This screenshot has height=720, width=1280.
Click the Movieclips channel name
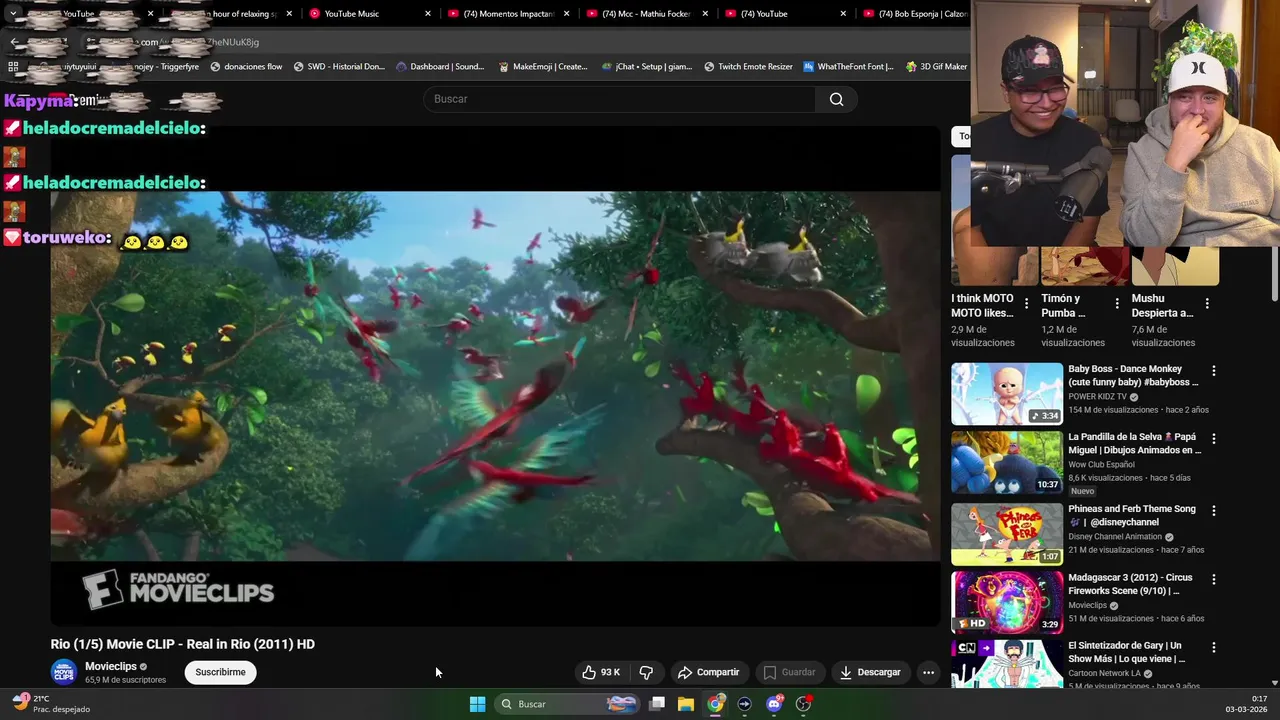(110, 666)
